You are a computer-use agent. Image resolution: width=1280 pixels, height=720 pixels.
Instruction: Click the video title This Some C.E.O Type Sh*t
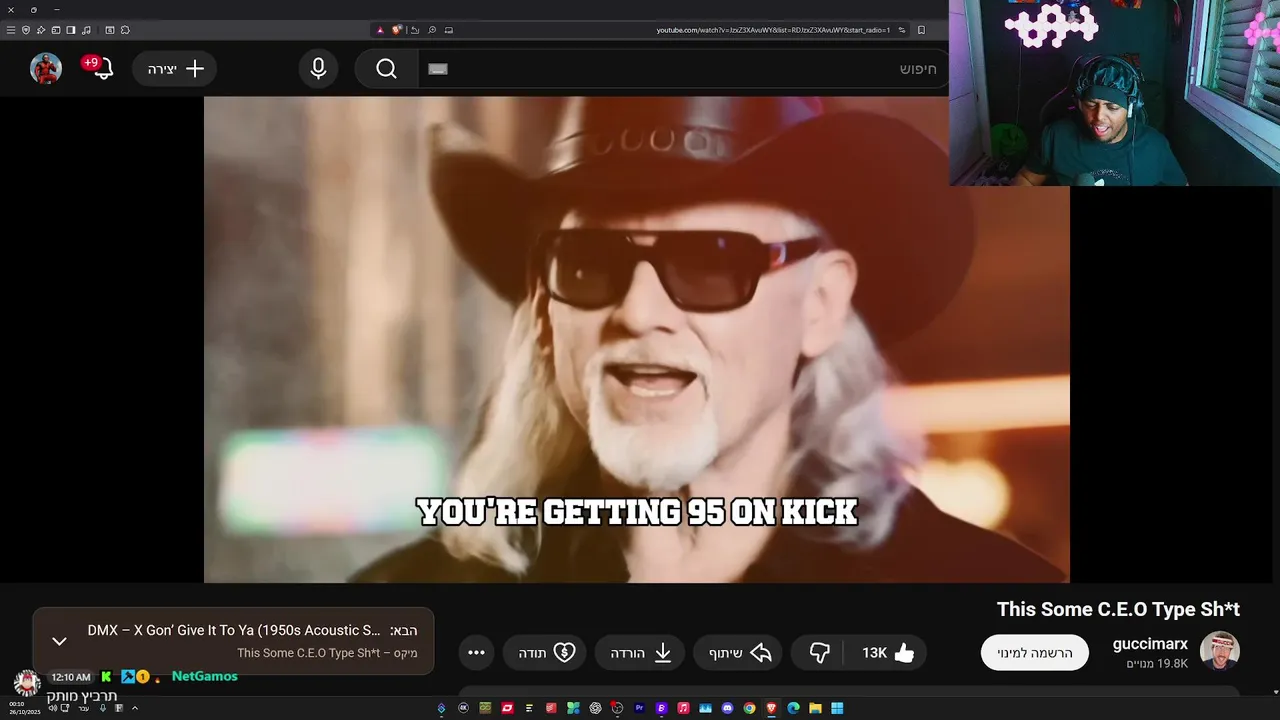[x=1118, y=609]
